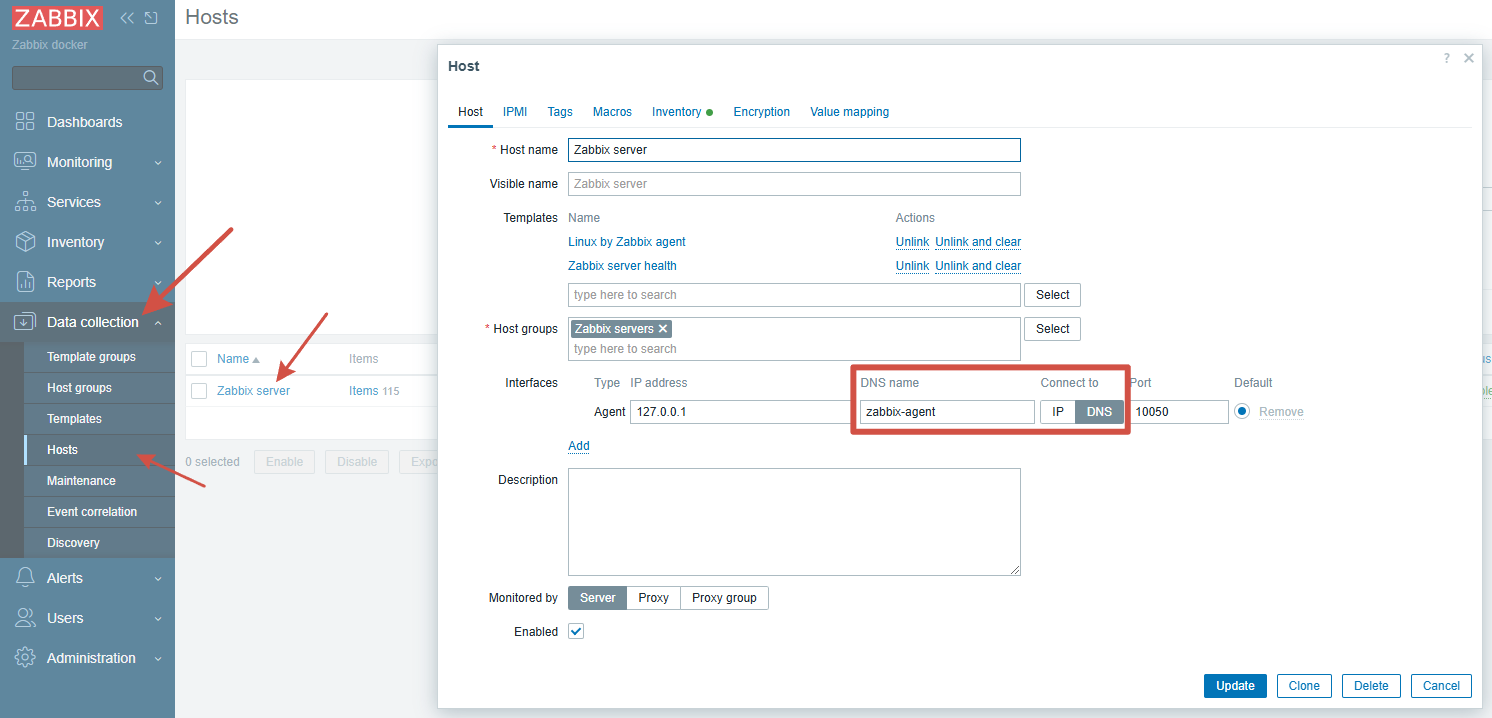This screenshot has height=718, width=1492.
Task: Tick the select-all hosts checkbox
Action: click(x=199, y=359)
